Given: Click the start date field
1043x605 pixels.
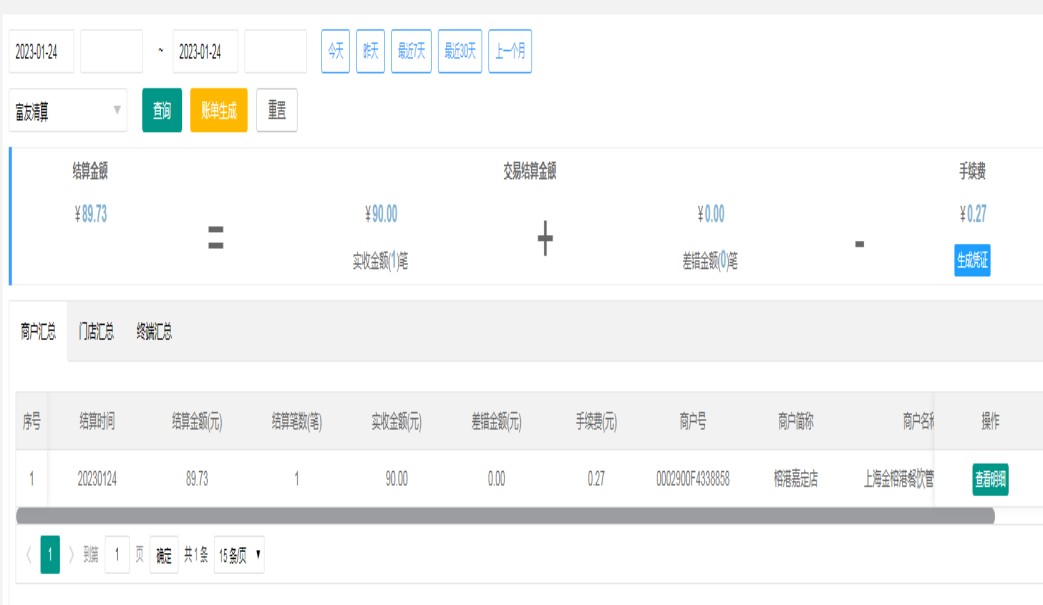Looking at the screenshot, I should pos(41,52).
